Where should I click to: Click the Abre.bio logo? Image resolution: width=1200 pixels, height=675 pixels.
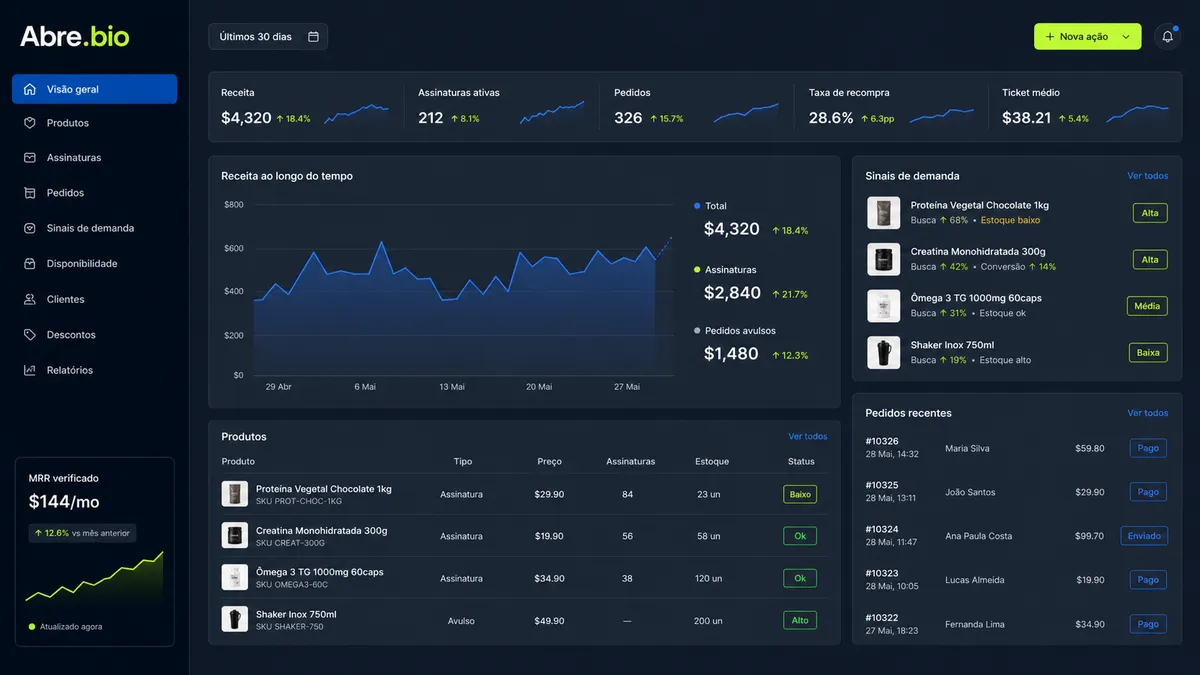[75, 37]
